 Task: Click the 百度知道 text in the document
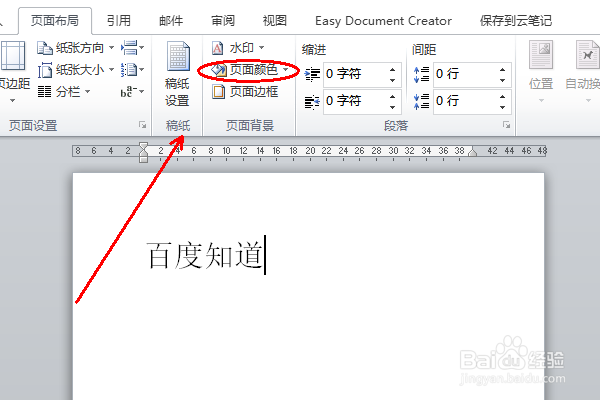click(205, 255)
